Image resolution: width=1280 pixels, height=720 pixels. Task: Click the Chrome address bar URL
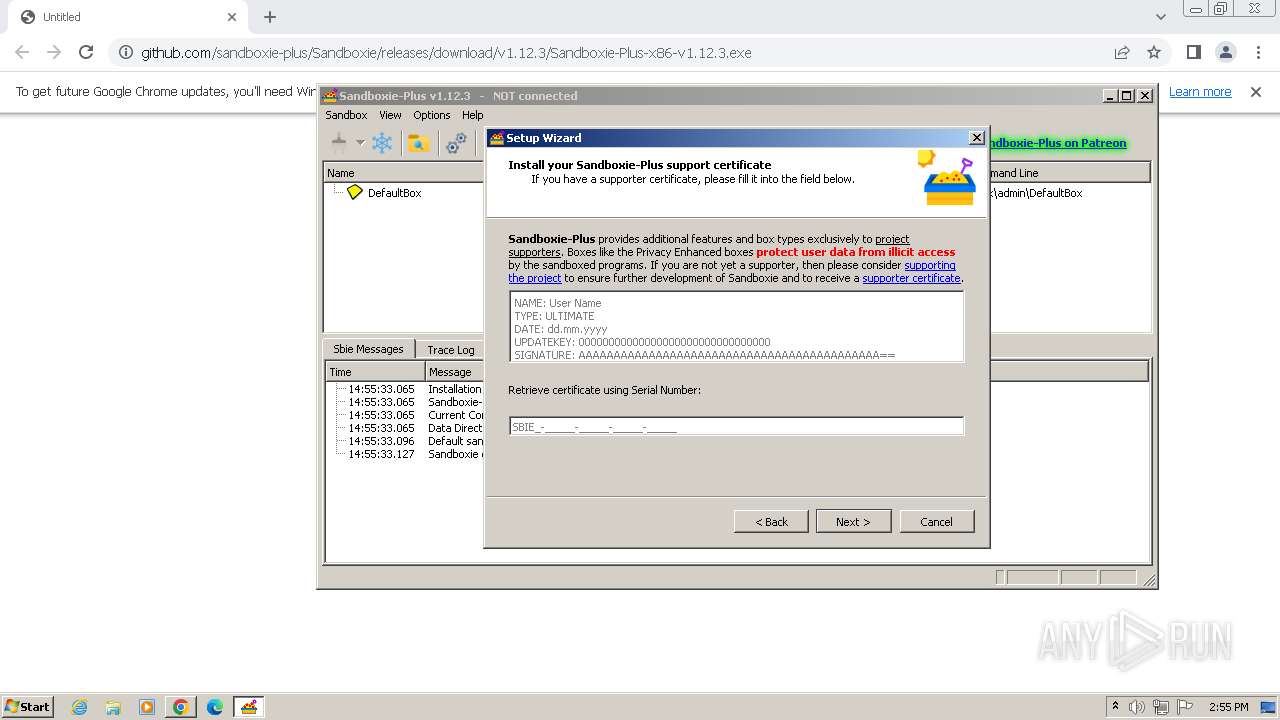tap(446, 53)
